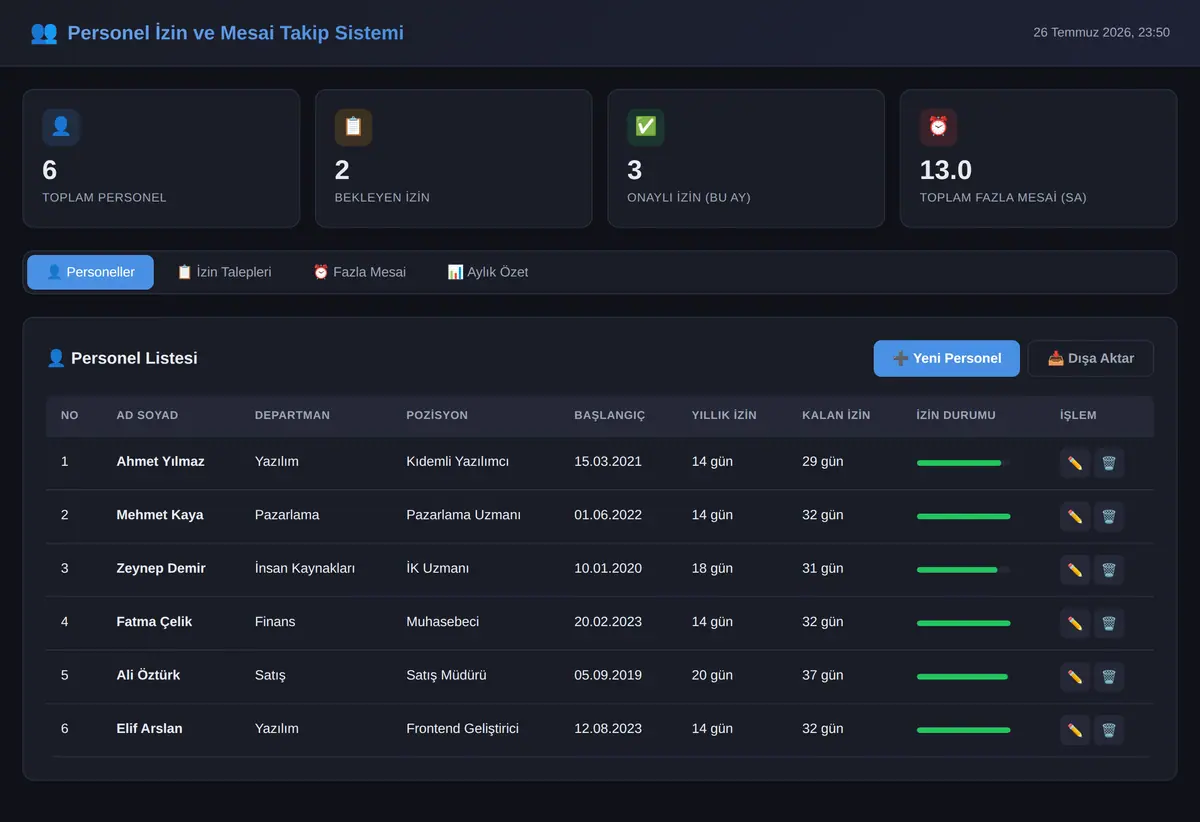1200x822 pixels.
Task: Click Ahmet Yılmaz's leave status bar
Action: pos(963,463)
